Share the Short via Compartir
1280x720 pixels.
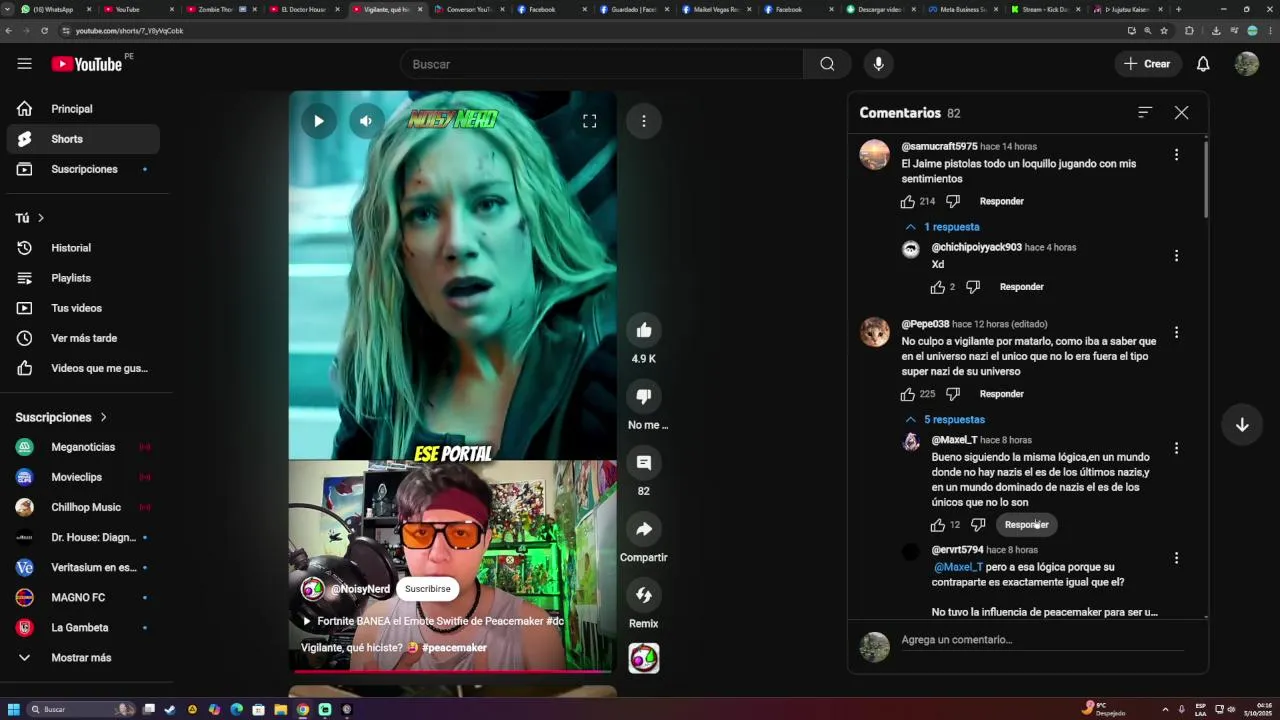click(x=643, y=529)
